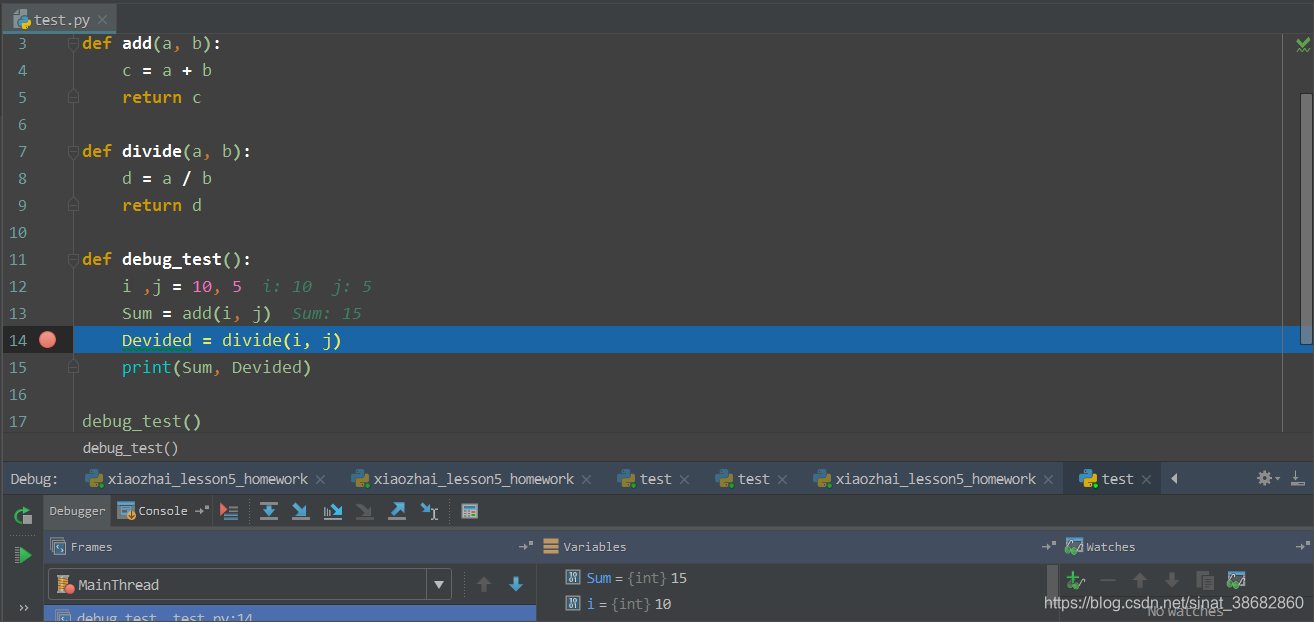Viewport: 1314px width, 622px height.
Task: Select debug_test frame at test.py:14
Action: tap(290, 614)
